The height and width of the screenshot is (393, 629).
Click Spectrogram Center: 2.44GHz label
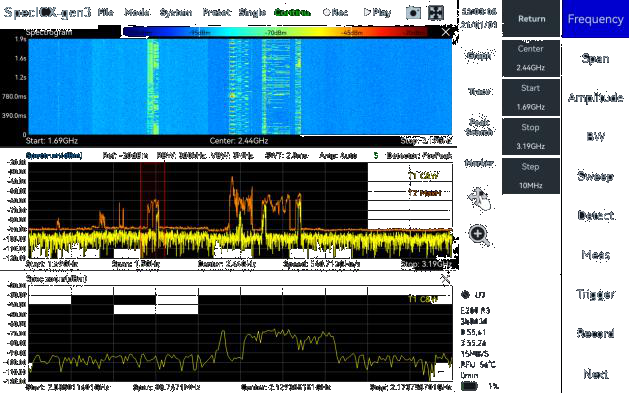point(239,141)
